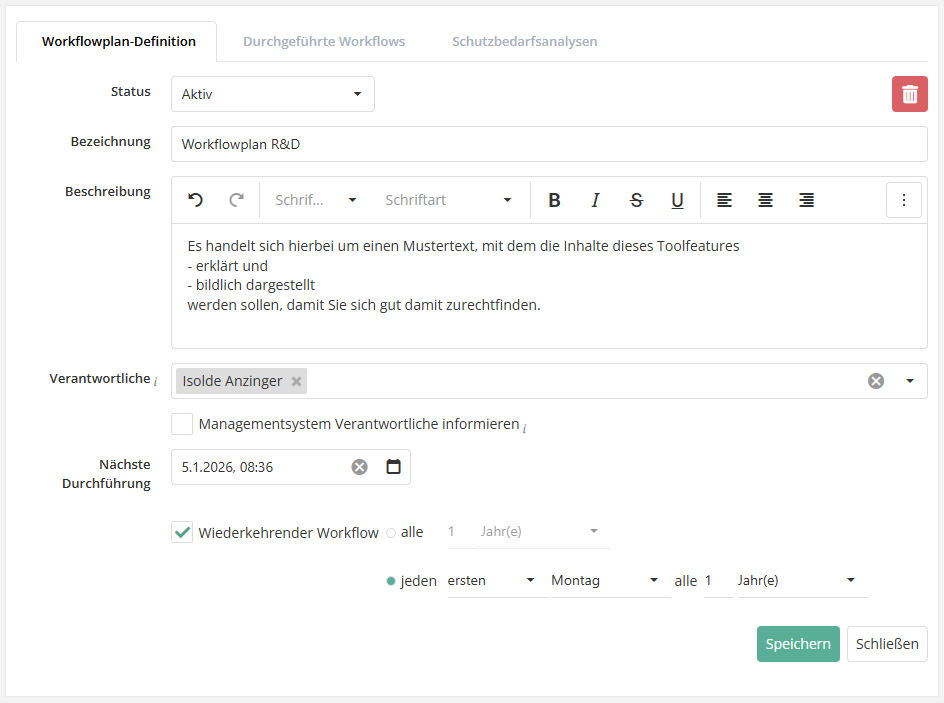Click the Speichern button
Image resolution: width=944 pixels, height=703 pixels.
797,644
